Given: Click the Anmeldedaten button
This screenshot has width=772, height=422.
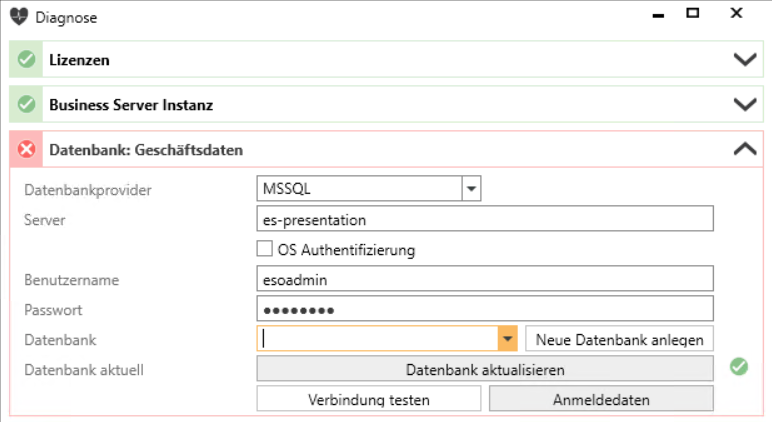Looking at the screenshot, I should (x=601, y=399).
